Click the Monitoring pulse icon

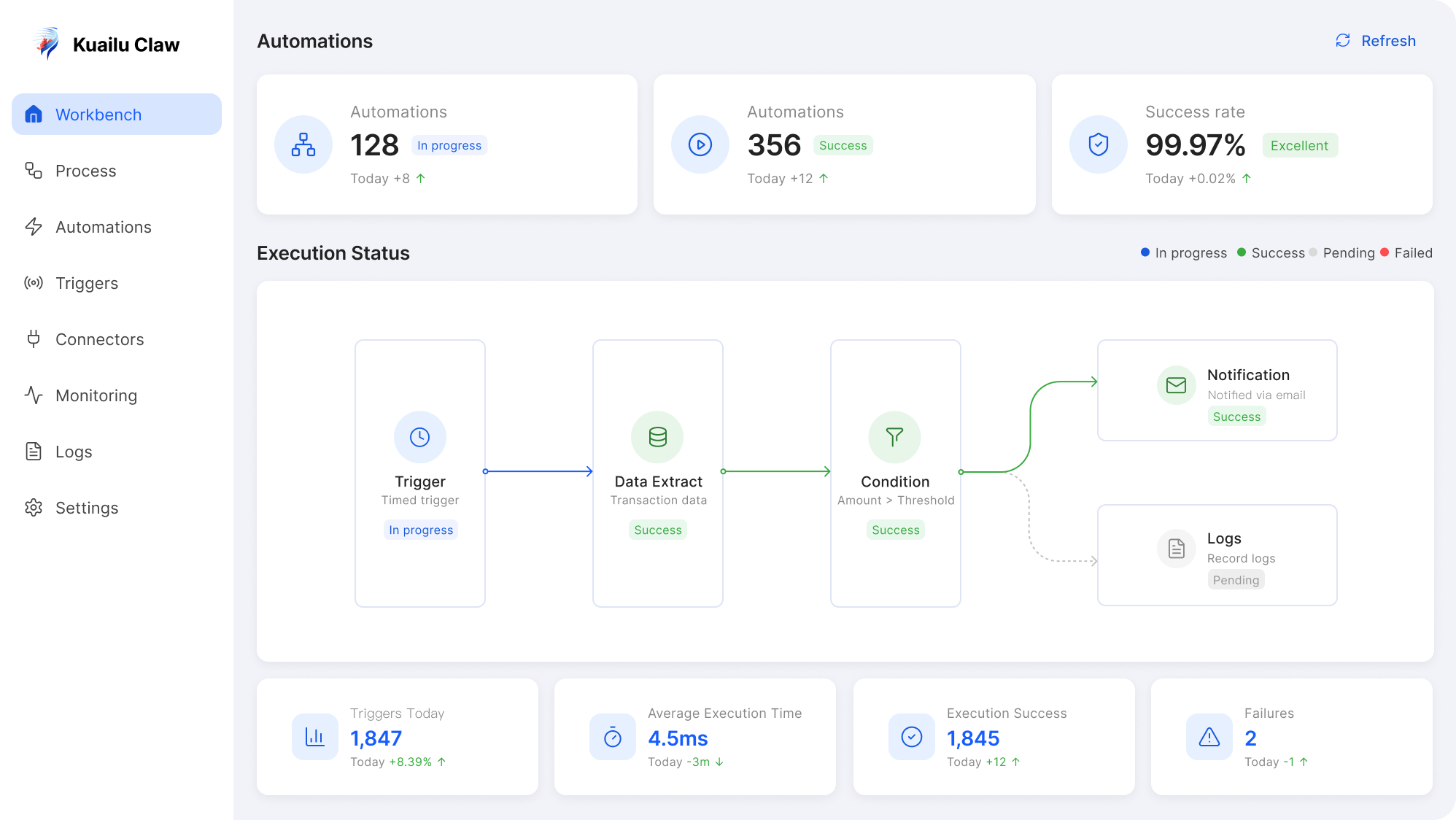coord(34,395)
